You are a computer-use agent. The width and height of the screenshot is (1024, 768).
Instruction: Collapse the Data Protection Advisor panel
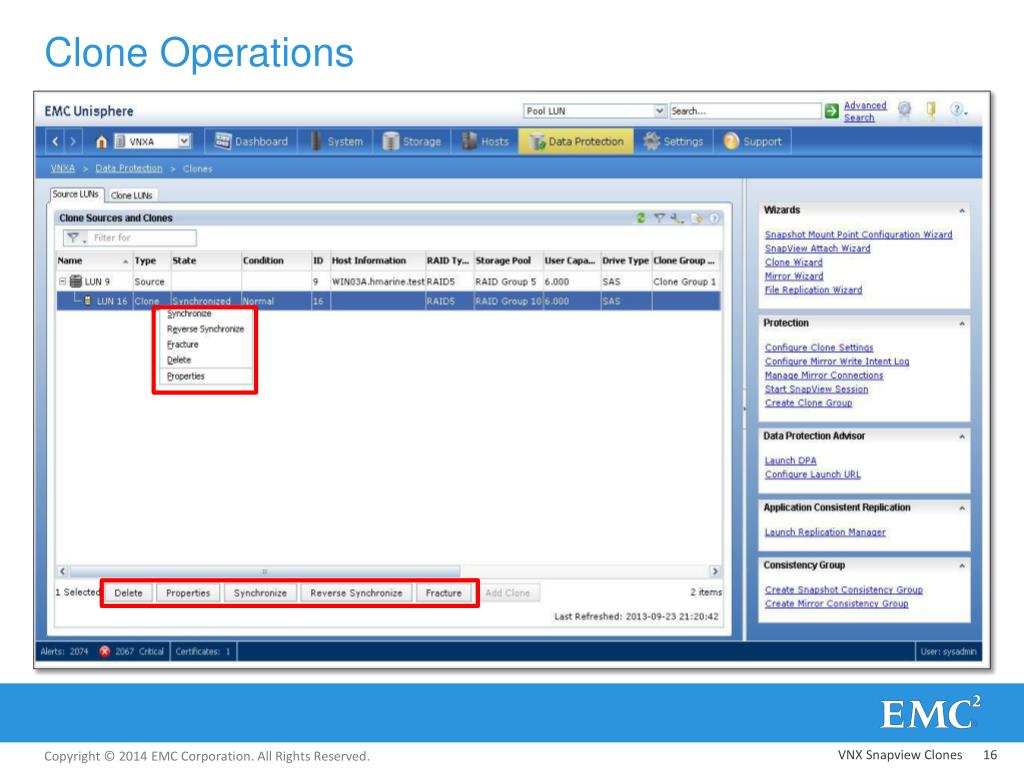click(x=962, y=436)
